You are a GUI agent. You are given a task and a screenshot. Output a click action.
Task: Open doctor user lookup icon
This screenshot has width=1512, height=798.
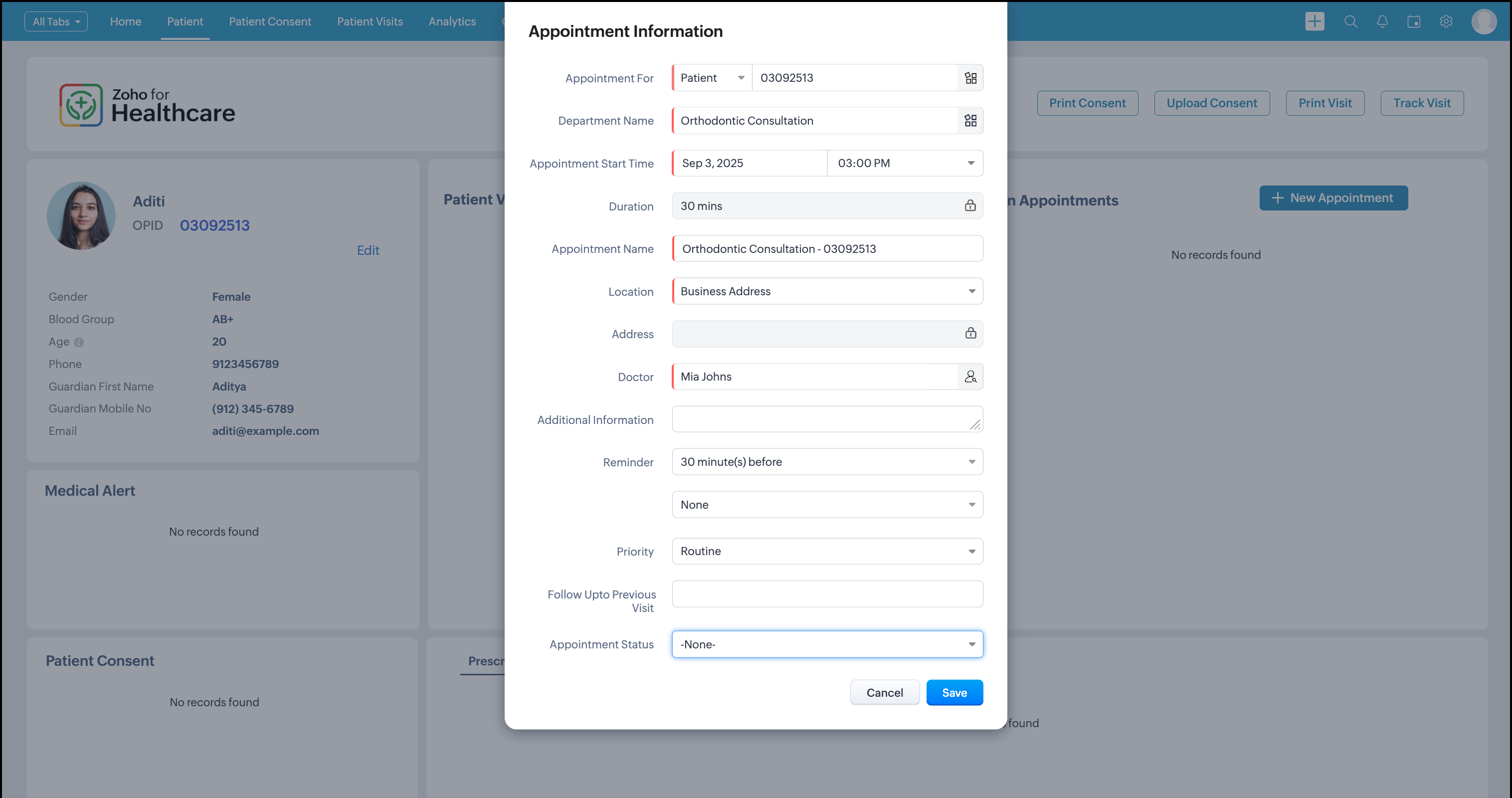click(x=970, y=377)
